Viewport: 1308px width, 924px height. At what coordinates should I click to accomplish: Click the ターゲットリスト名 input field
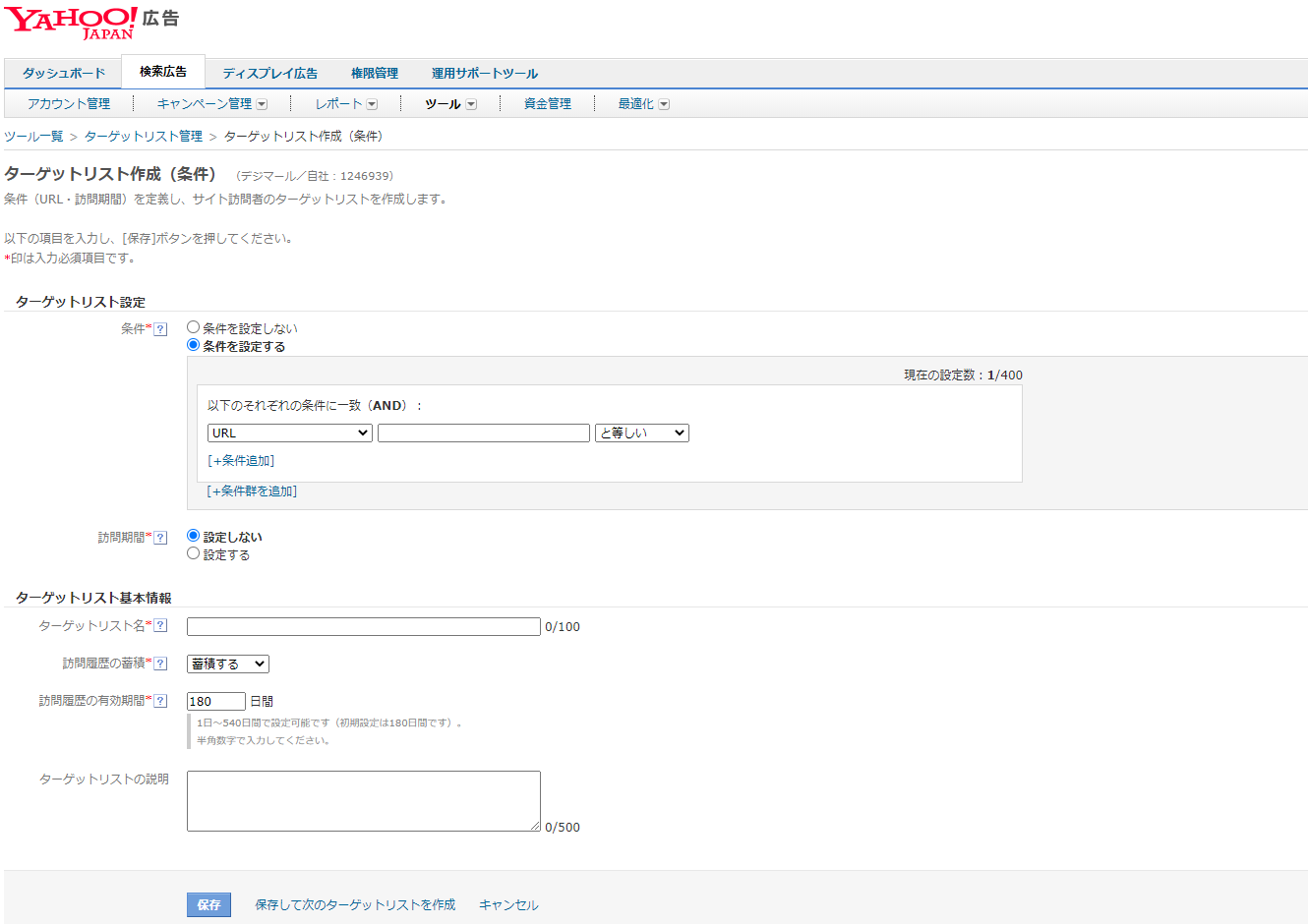coord(364,626)
